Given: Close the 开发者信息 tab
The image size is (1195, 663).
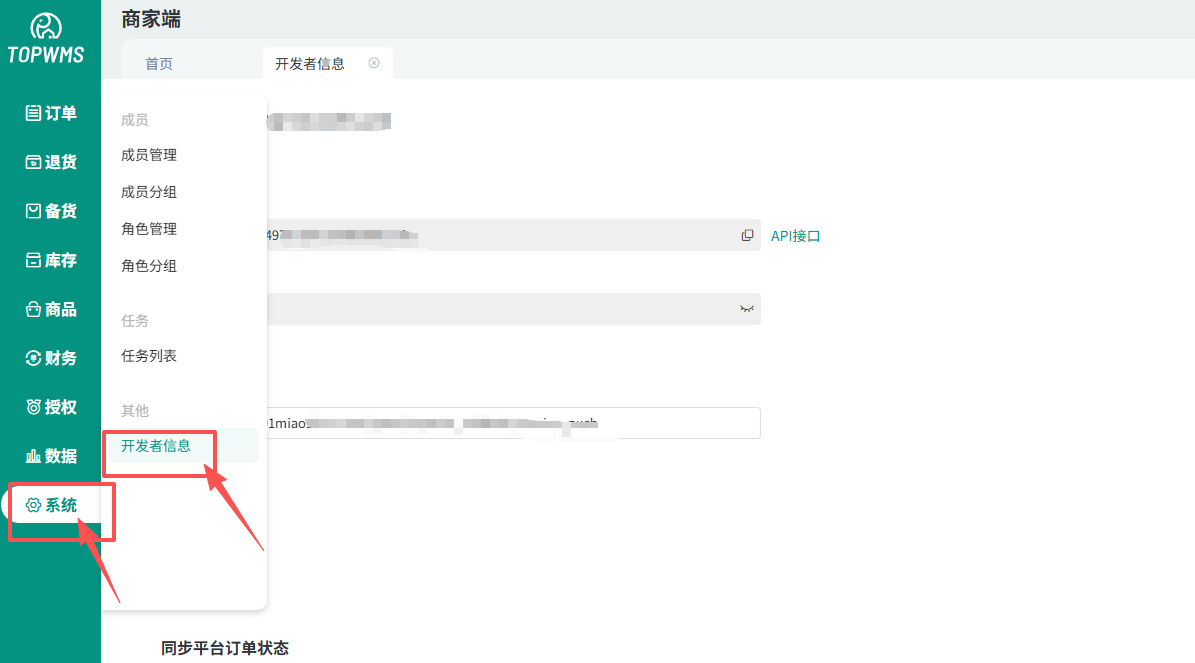Looking at the screenshot, I should [x=374, y=62].
